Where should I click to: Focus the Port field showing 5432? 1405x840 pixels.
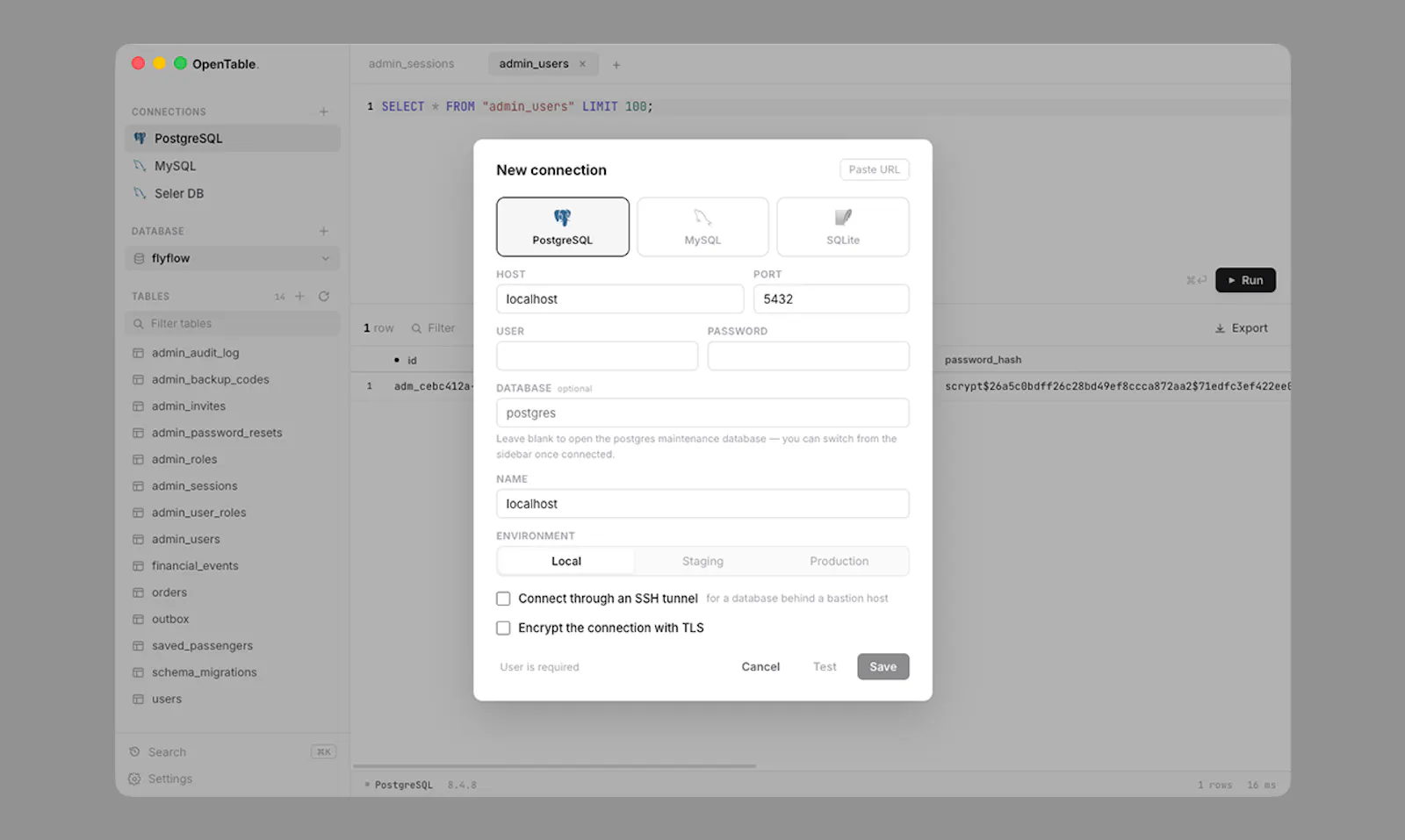[831, 298]
